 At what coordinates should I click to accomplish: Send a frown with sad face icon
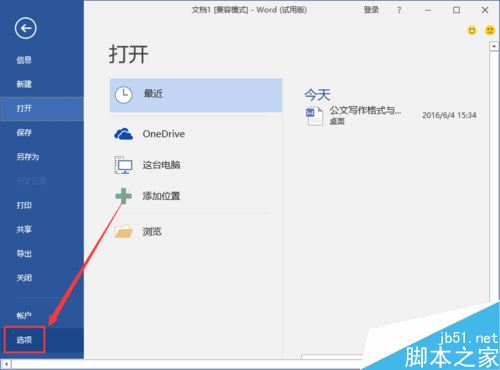490,31
